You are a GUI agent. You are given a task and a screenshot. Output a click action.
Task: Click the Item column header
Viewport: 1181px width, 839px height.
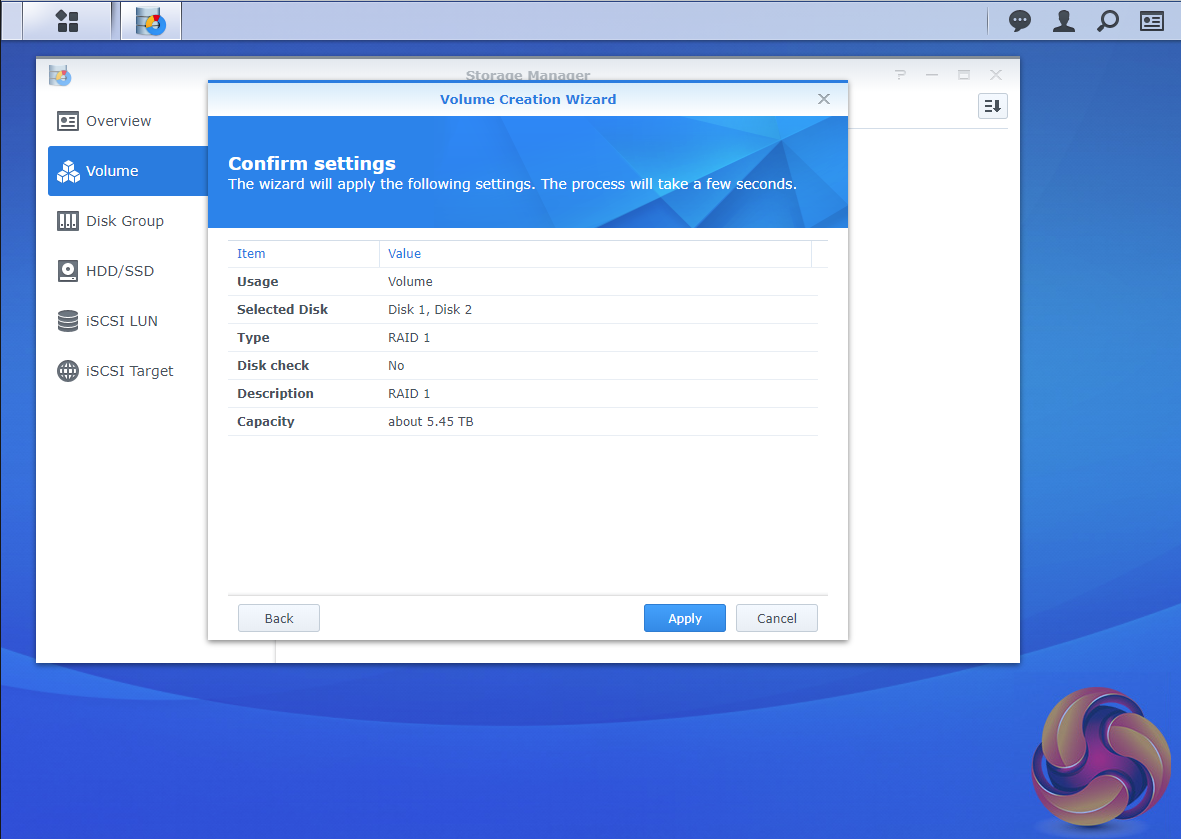304,254
